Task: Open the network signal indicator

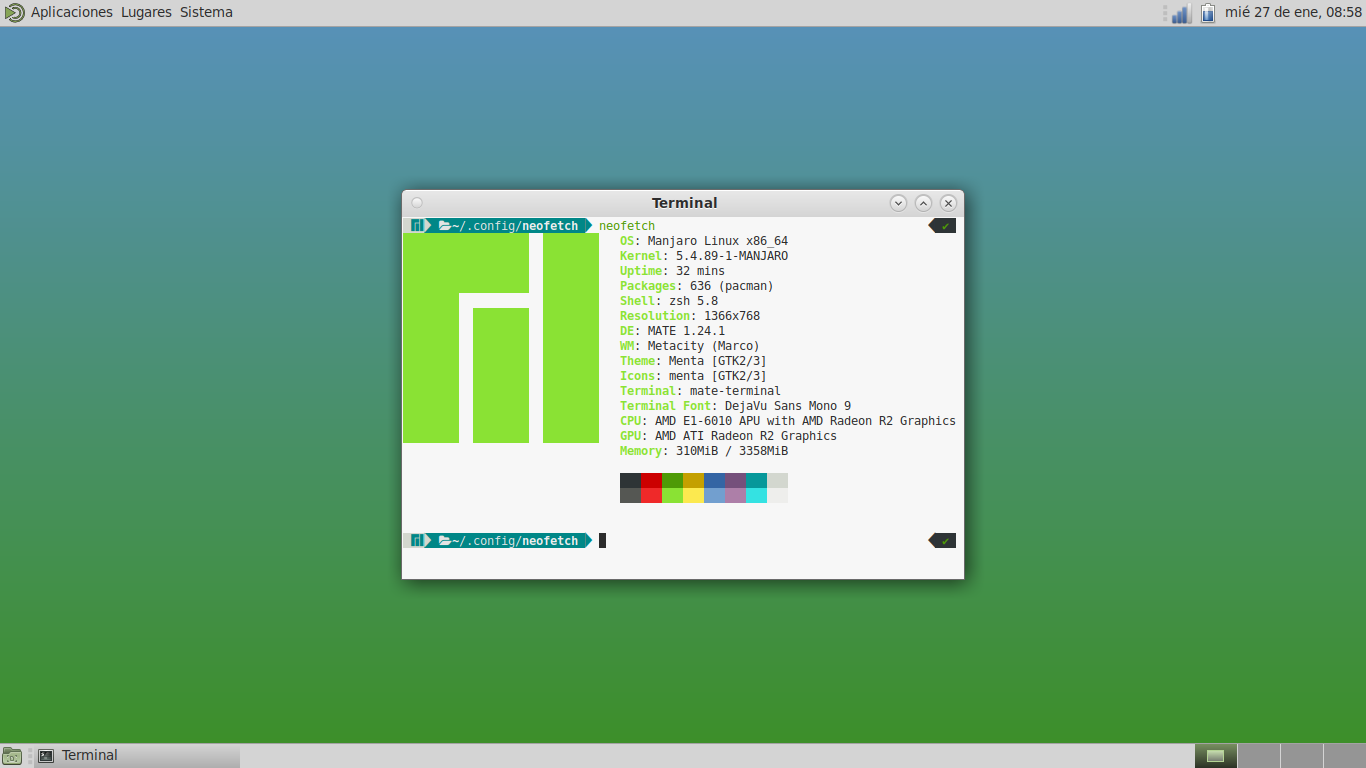Action: click(x=1180, y=14)
